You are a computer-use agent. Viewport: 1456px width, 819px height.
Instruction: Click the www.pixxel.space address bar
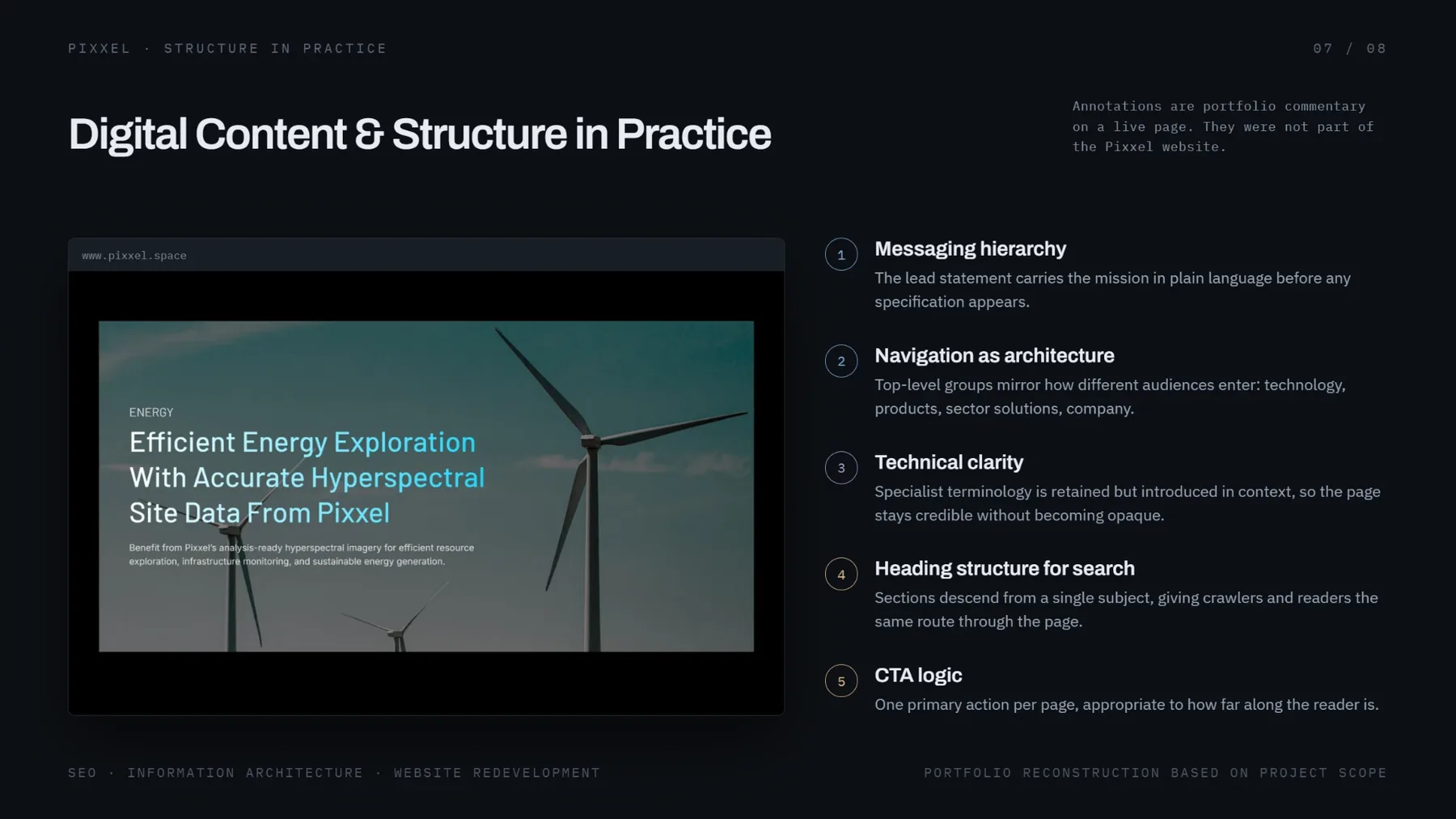(426, 255)
